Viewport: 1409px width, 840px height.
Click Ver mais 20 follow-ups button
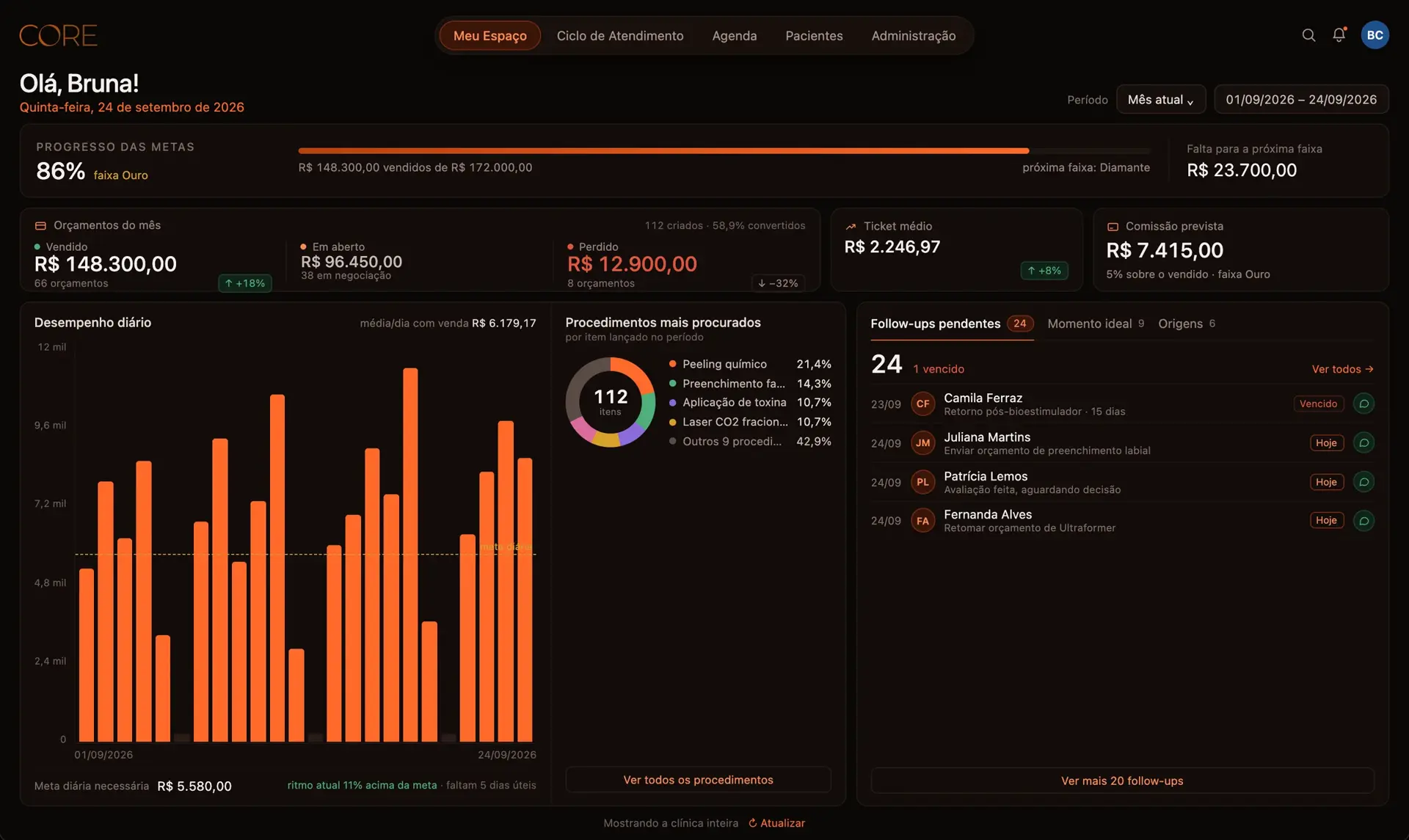coord(1122,781)
